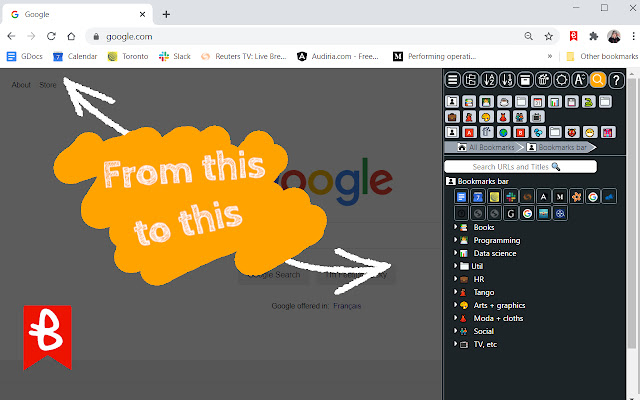Open Google Docs favicon in side panel
The height and width of the screenshot is (400, 640).
461,197
